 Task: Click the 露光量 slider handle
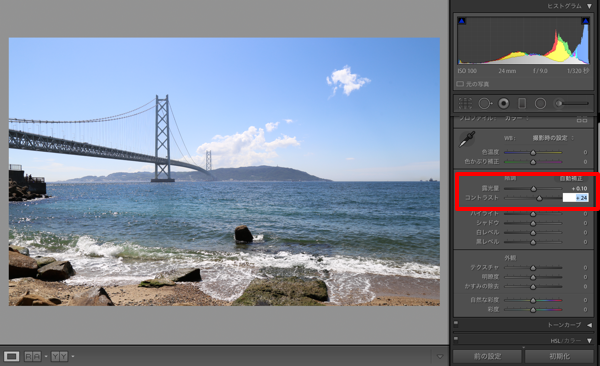[533, 189]
